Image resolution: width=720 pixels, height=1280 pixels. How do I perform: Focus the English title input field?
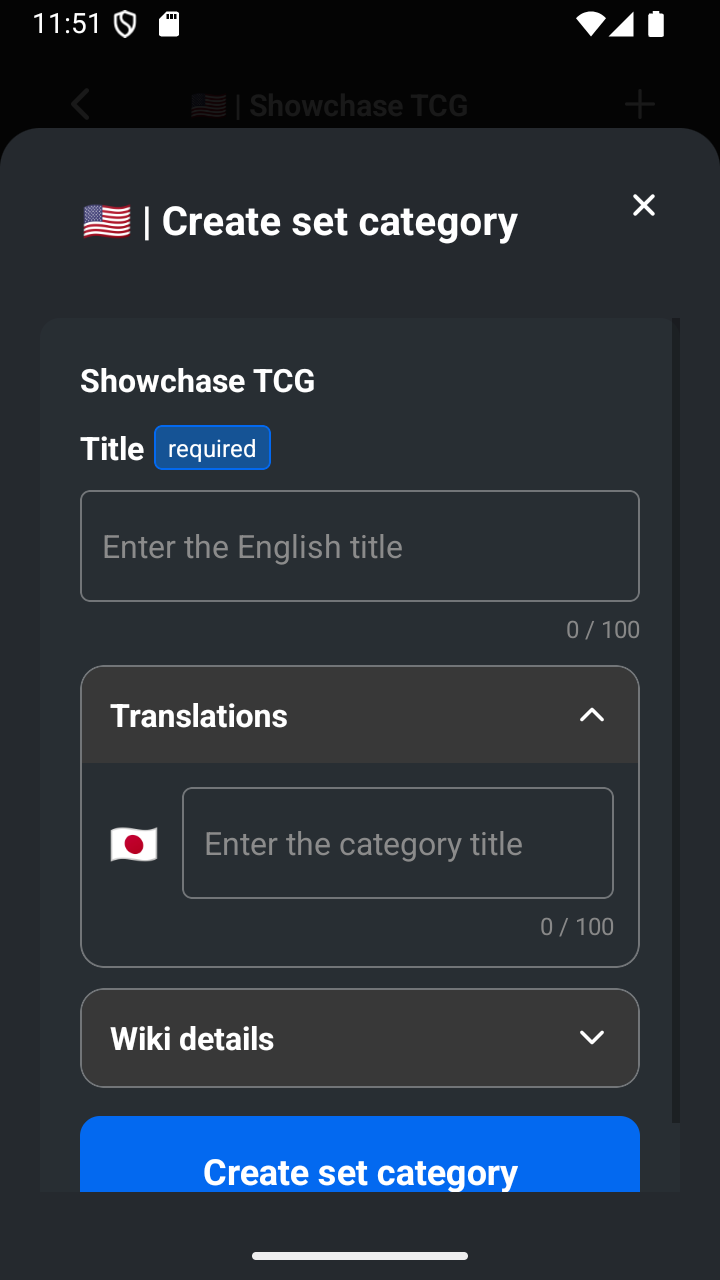point(360,546)
